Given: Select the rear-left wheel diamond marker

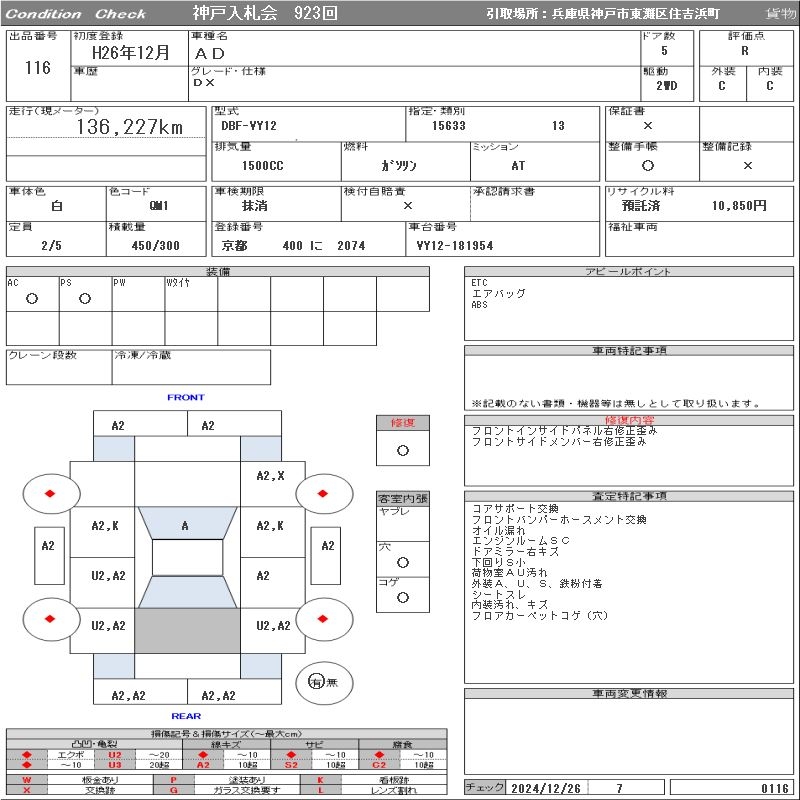Looking at the screenshot, I should (x=50, y=618).
